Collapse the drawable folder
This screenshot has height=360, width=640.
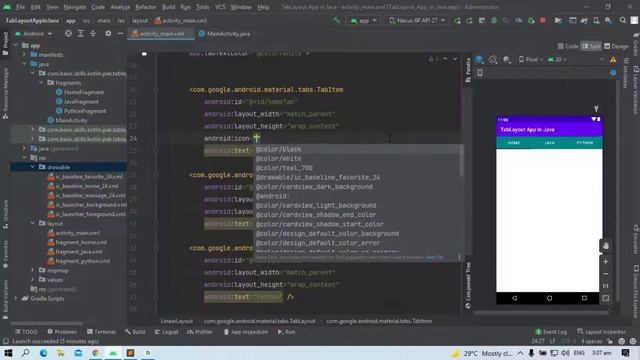tap(33, 167)
